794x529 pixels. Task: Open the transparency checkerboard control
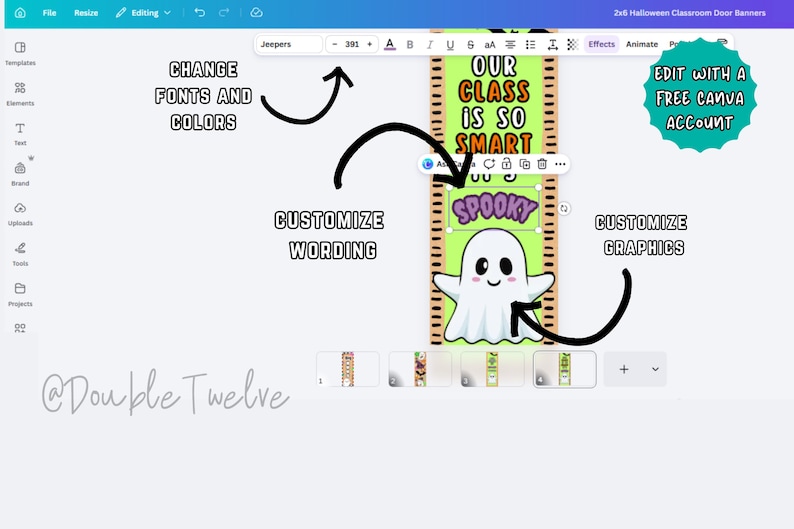click(572, 45)
